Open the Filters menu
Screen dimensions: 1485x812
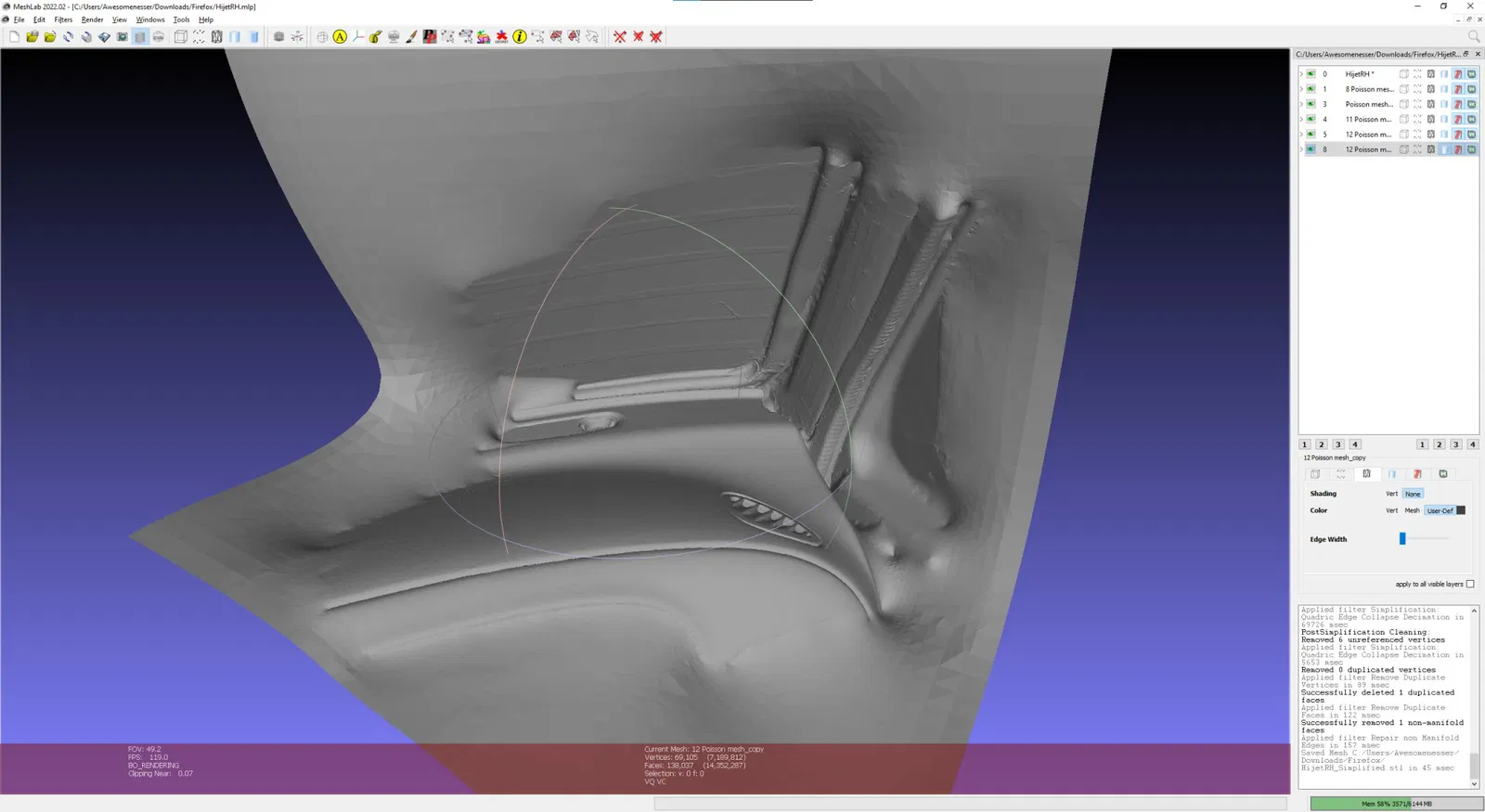[63, 19]
